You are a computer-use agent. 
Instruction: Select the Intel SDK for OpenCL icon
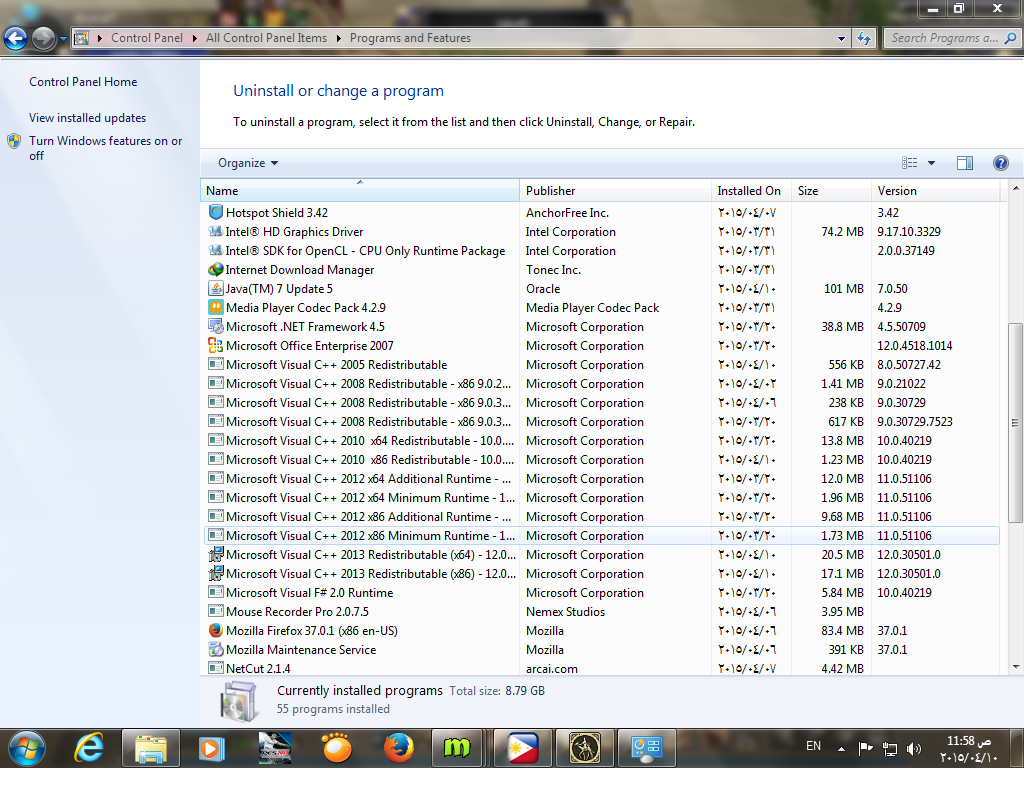tap(216, 250)
